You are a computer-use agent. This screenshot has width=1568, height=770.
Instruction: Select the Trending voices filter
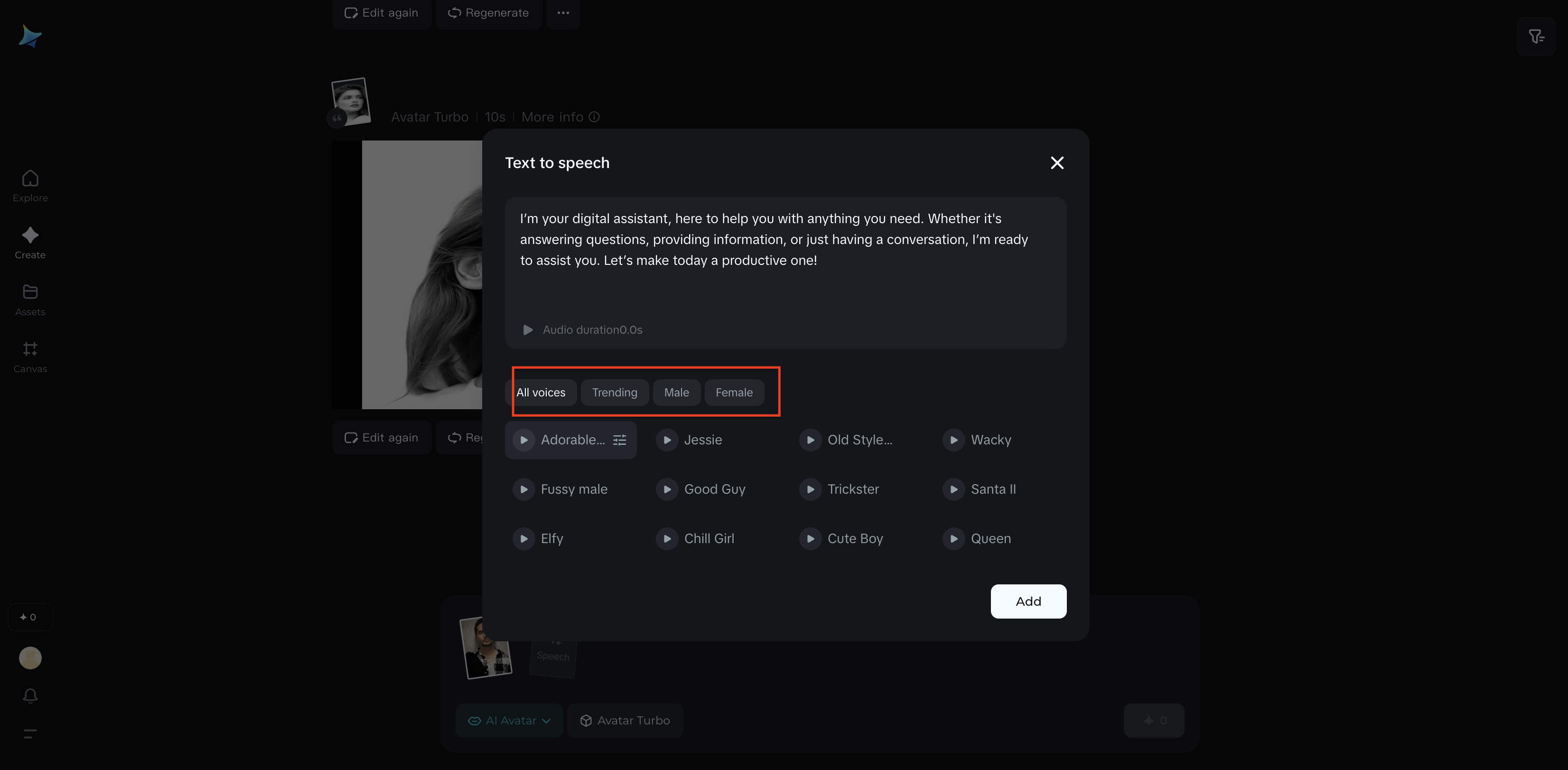point(614,393)
